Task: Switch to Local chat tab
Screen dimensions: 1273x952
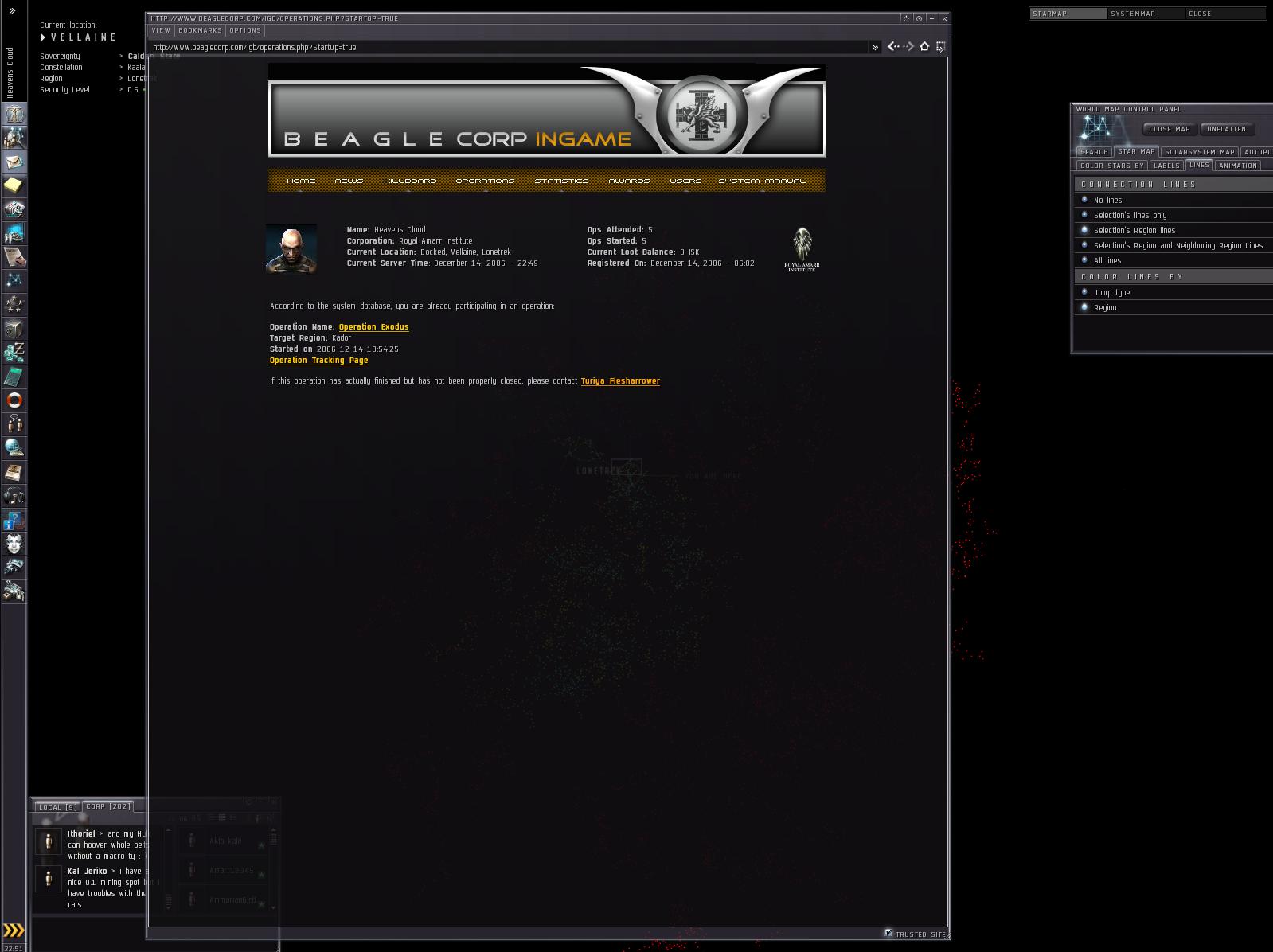Action: pyautogui.click(x=57, y=807)
